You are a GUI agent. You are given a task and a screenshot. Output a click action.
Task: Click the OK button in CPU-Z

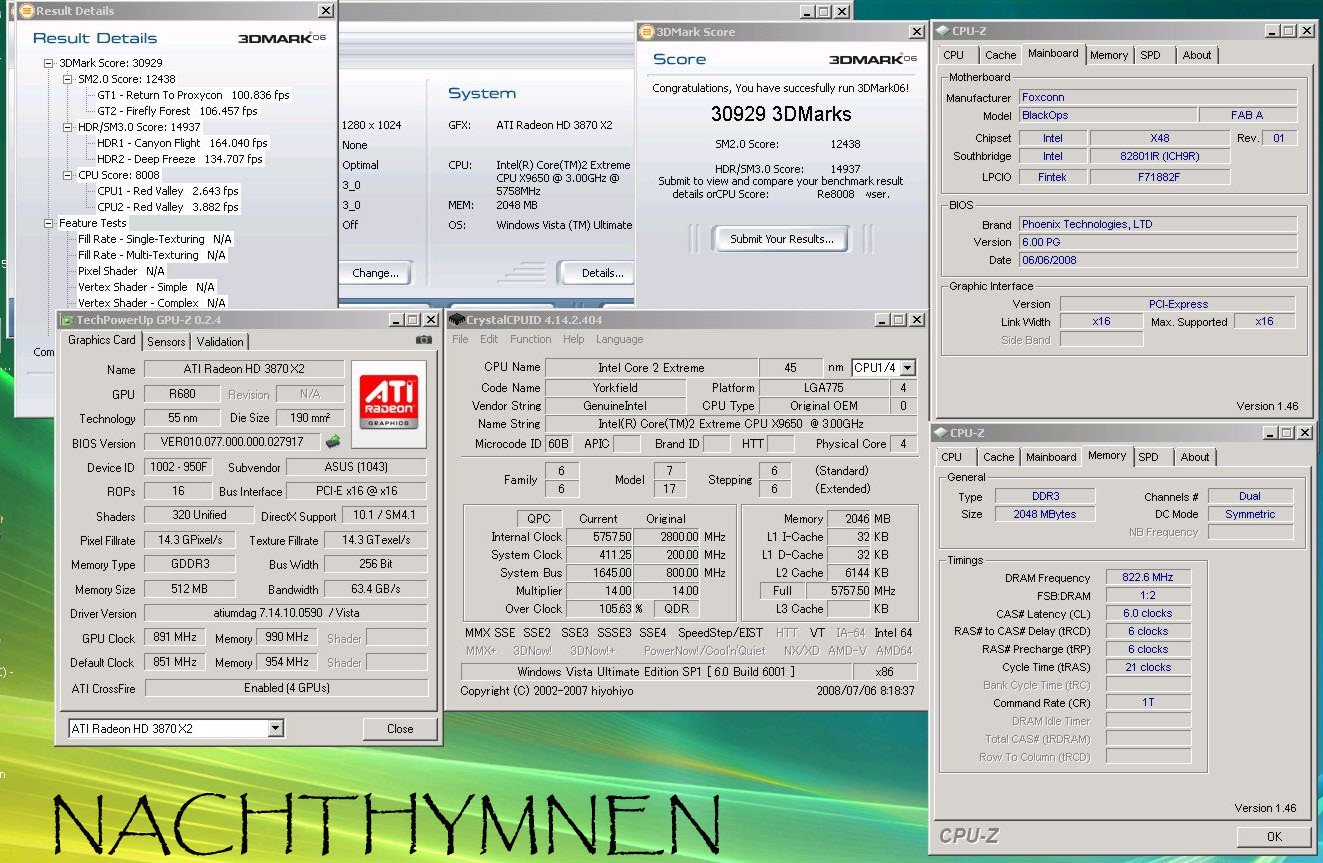point(1273,837)
